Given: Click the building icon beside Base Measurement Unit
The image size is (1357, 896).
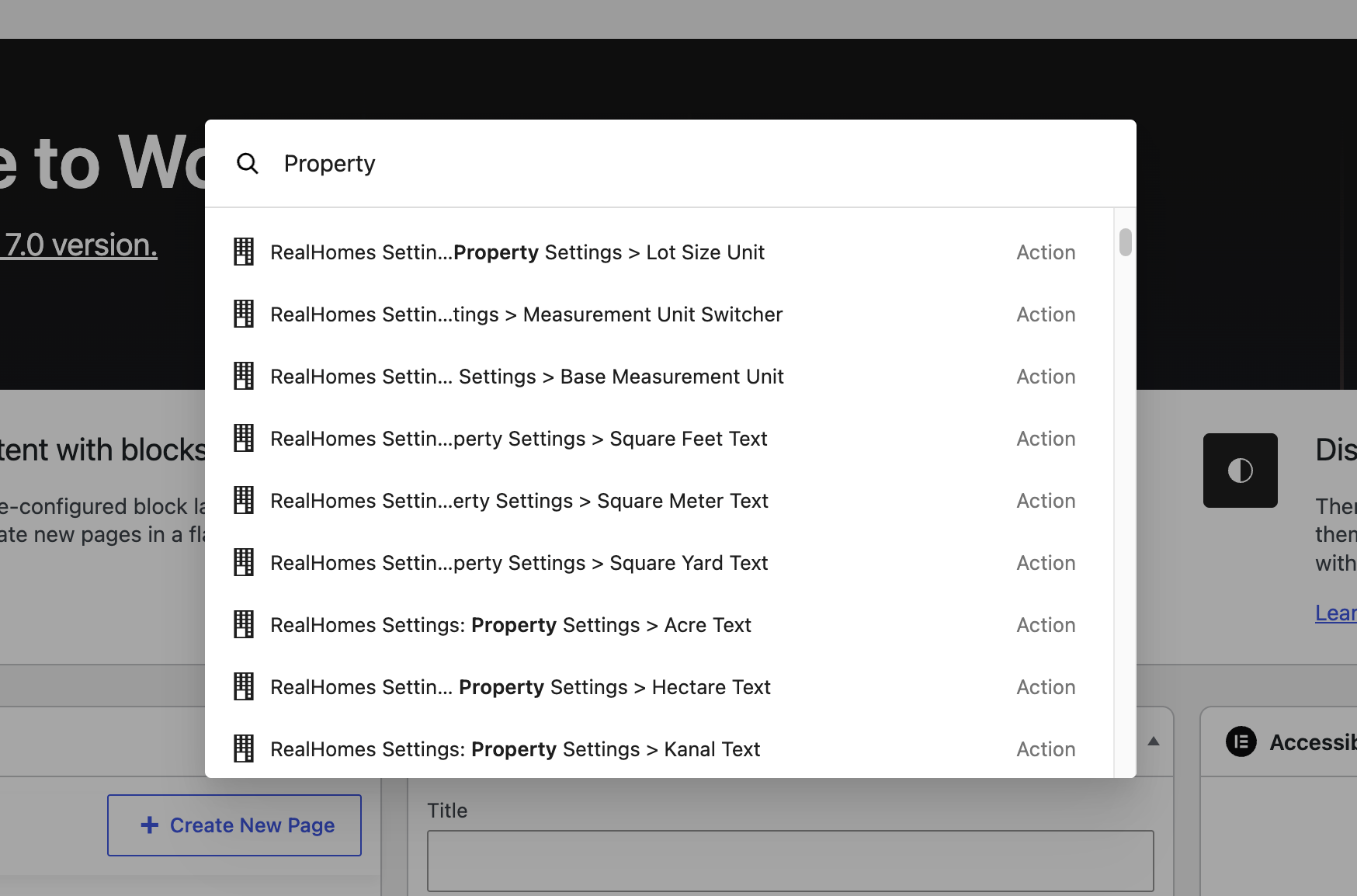Looking at the screenshot, I should pyautogui.click(x=244, y=377).
